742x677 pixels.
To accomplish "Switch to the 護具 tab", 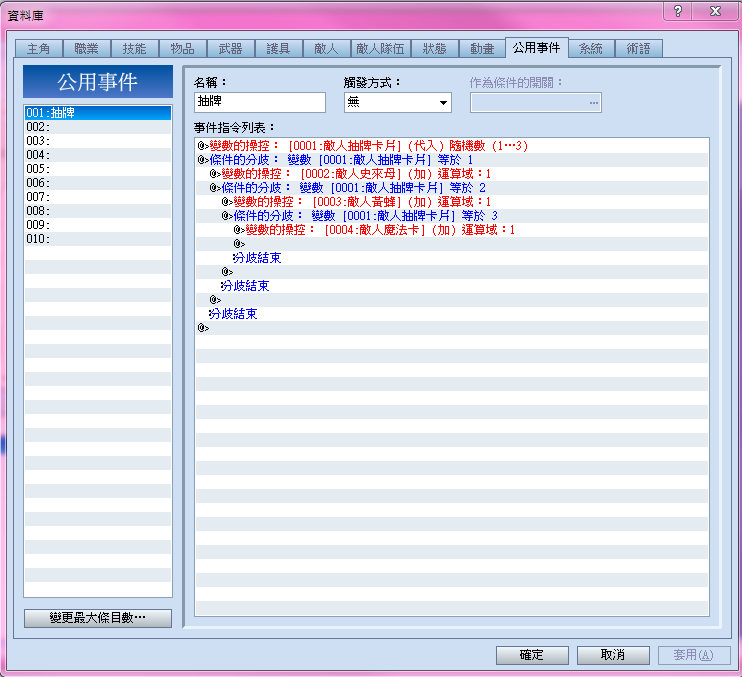I will [x=278, y=48].
